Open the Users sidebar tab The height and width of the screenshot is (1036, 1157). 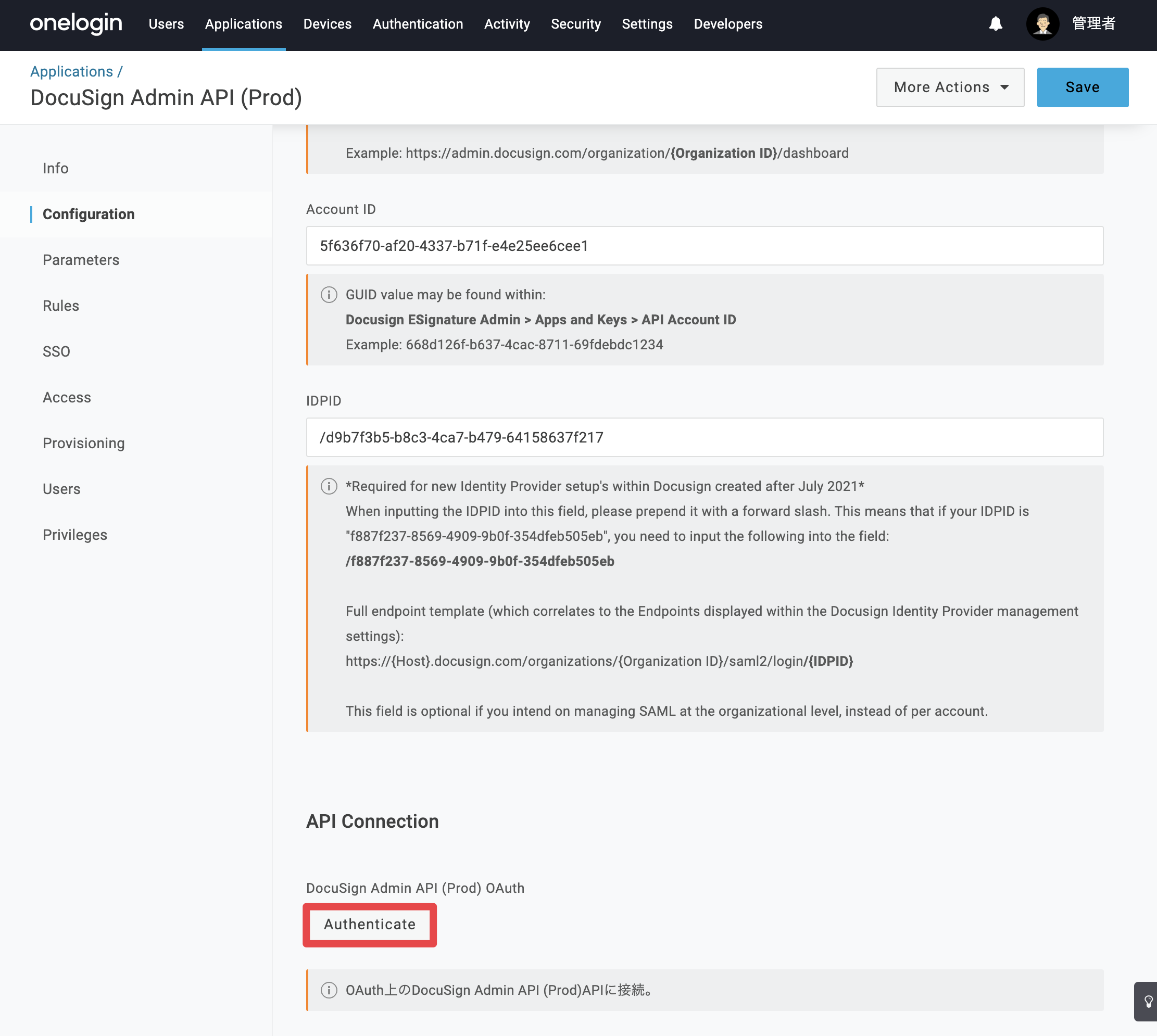tap(61, 489)
